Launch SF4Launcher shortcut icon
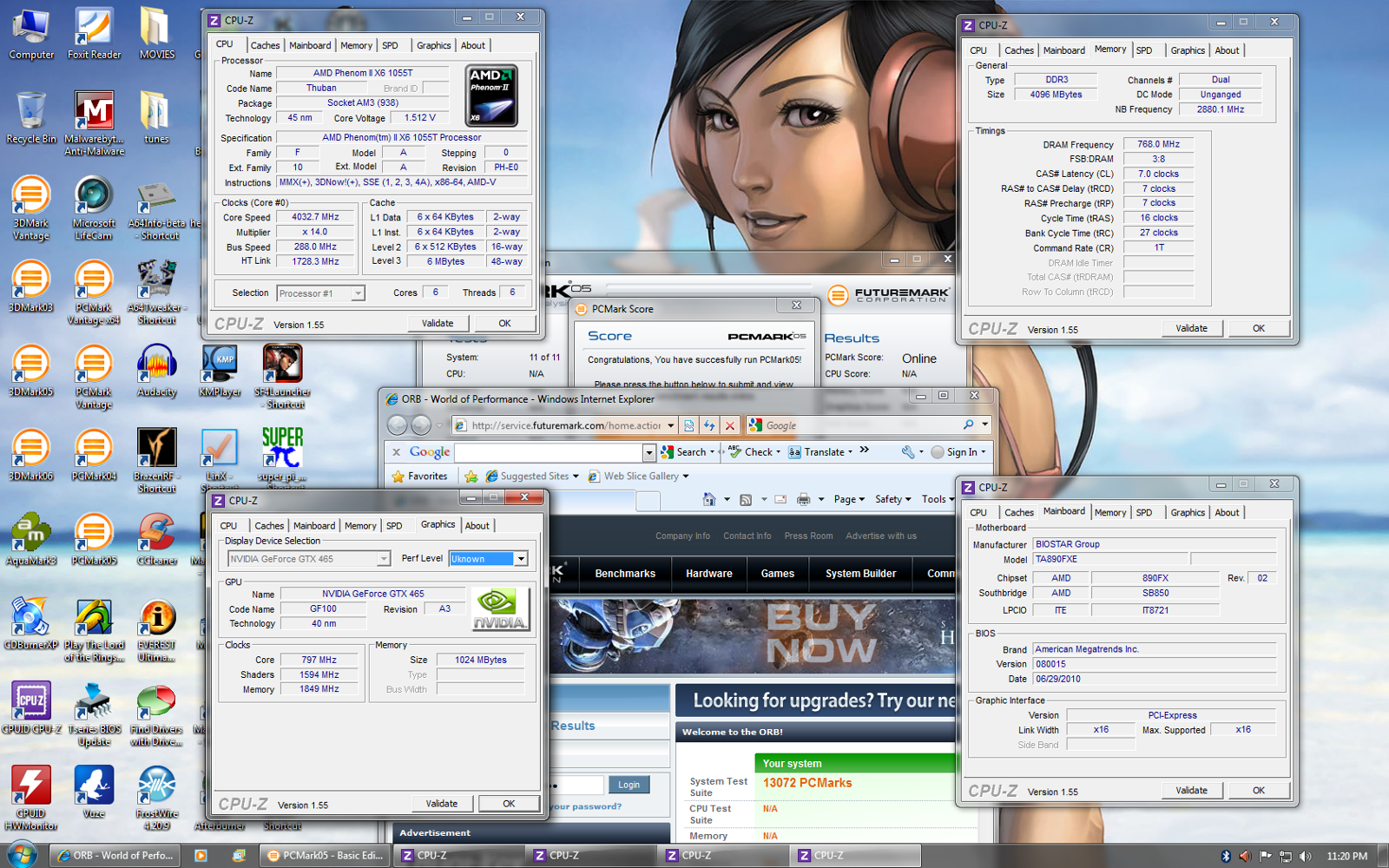 283,377
